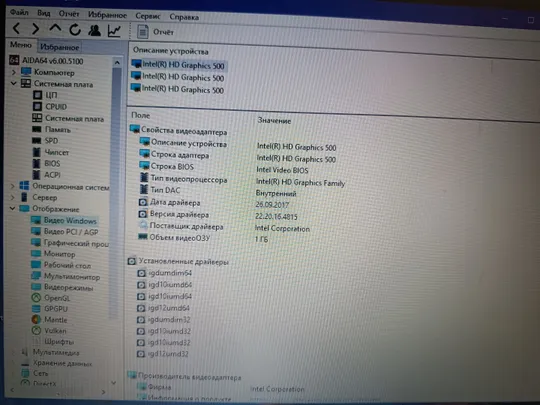This screenshot has width=540, height=405.
Task: Expand the Операционная система node
Action: pos(12,186)
